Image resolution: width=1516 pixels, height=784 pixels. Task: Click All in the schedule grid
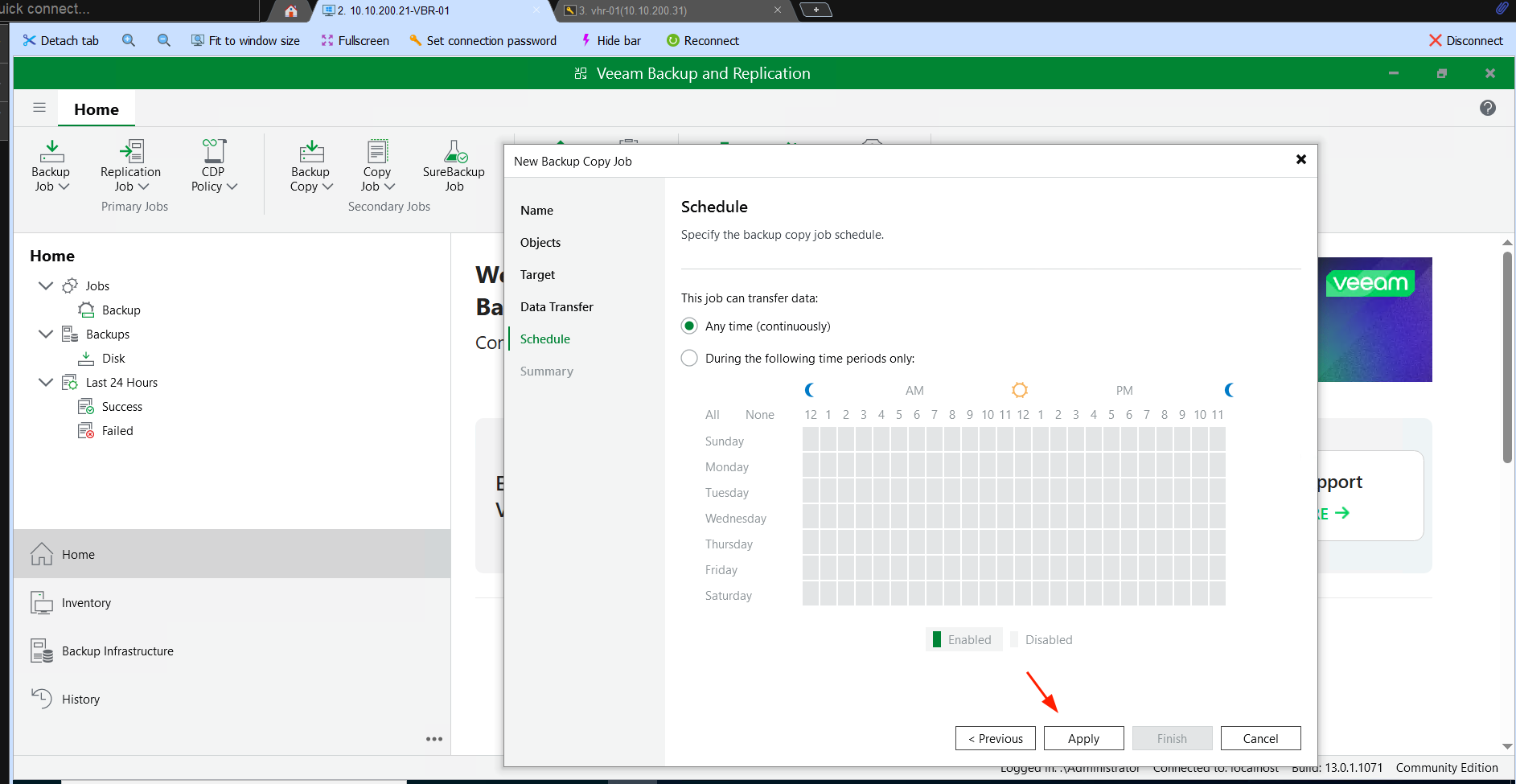[x=713, y=414]
